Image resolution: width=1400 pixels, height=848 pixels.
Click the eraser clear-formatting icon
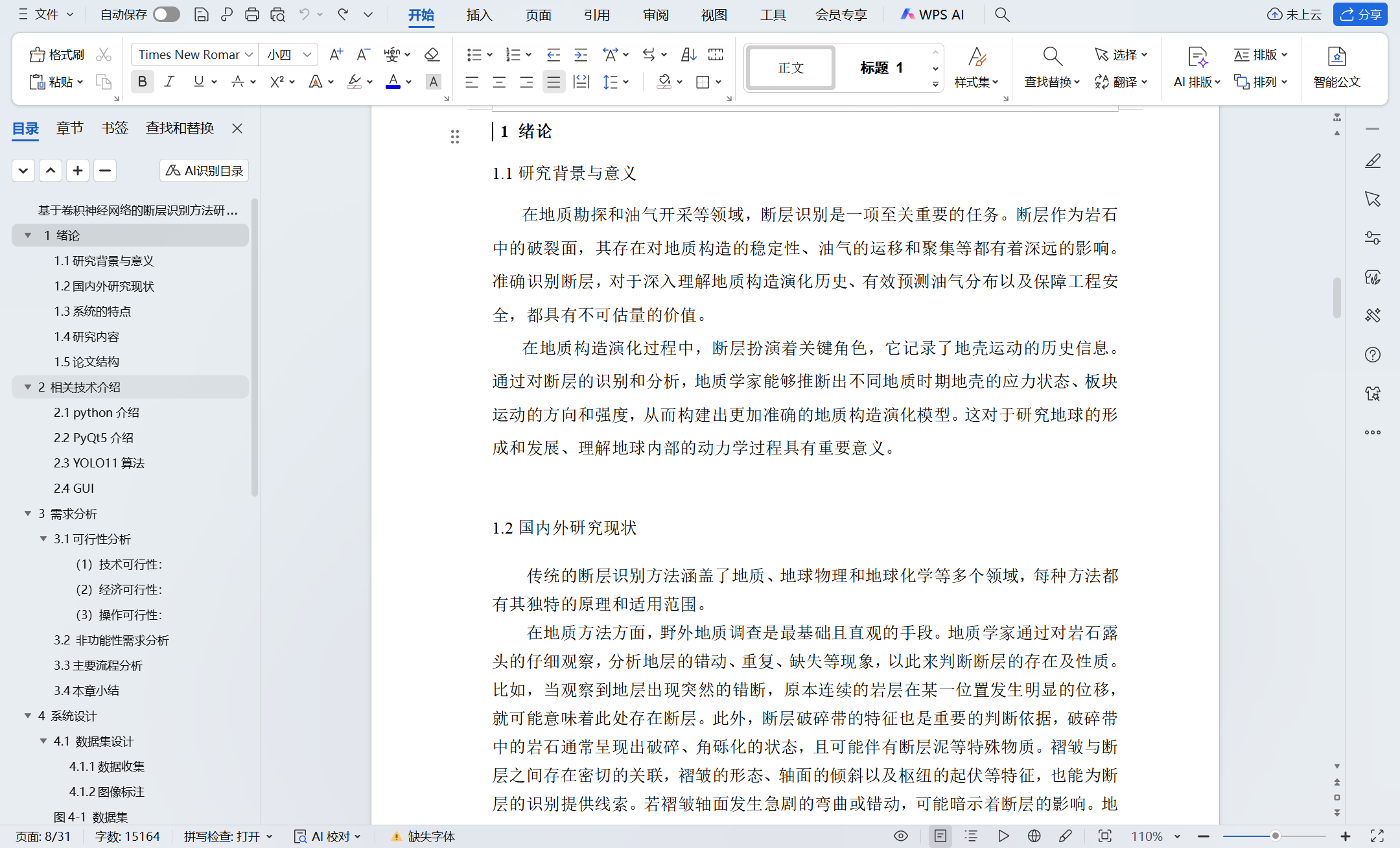[x=432, y=55]
